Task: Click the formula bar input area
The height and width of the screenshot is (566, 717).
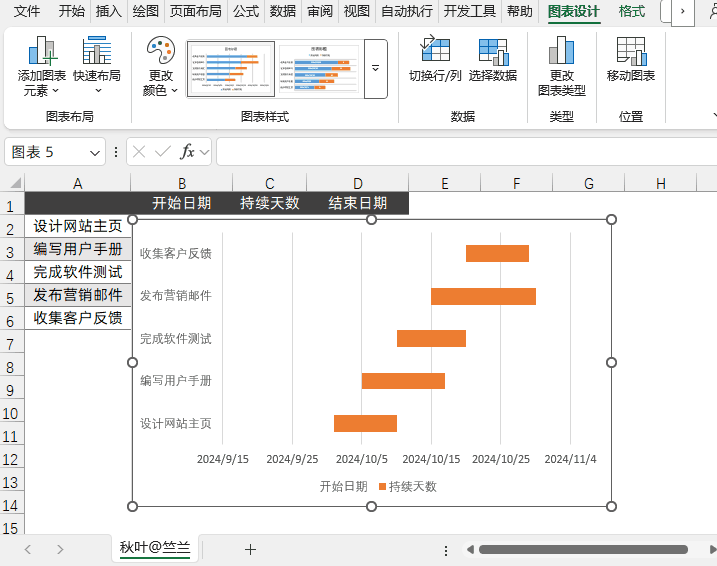Action: tap(466, 152)
